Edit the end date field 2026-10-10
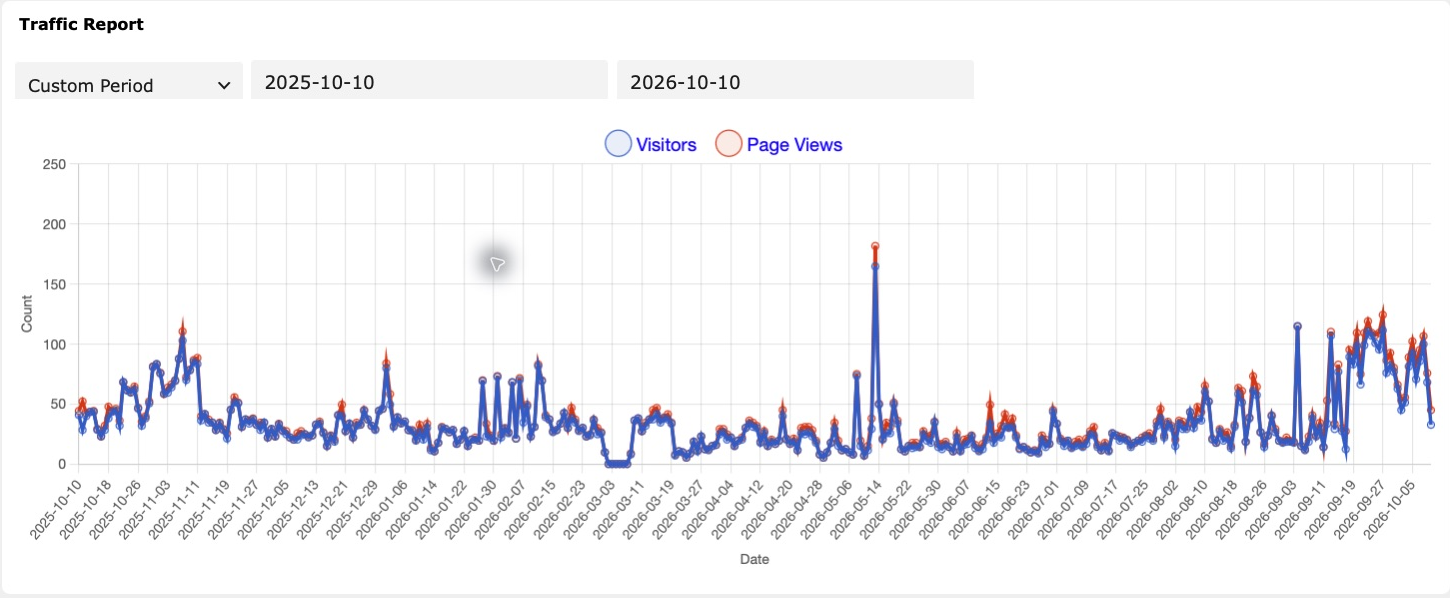This screenshot has width=1450, height=598. pyautogui.click(x=795, y=81)
